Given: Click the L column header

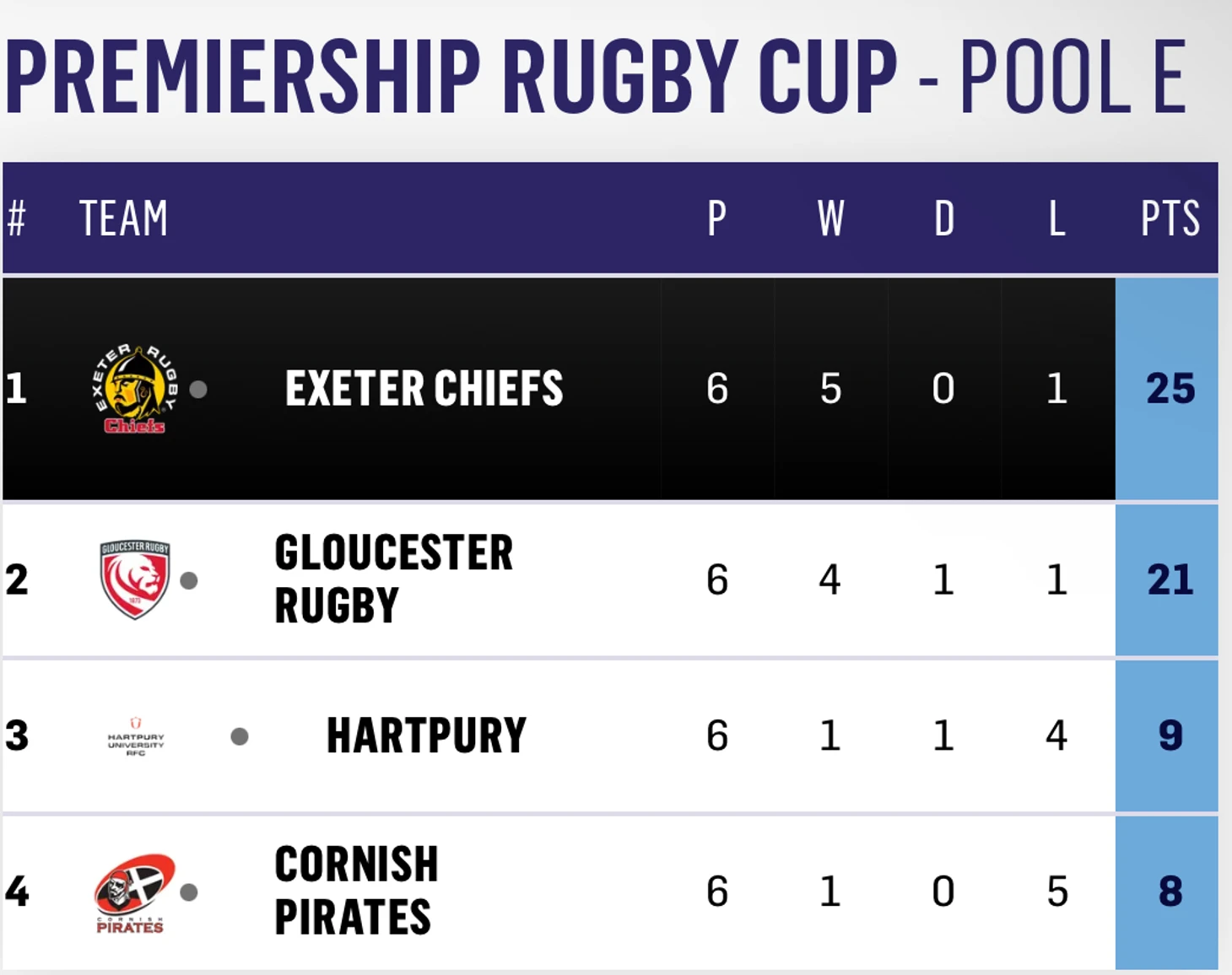Looking at the screenshot, I should pyautogui.click(x=1056, y=219).
